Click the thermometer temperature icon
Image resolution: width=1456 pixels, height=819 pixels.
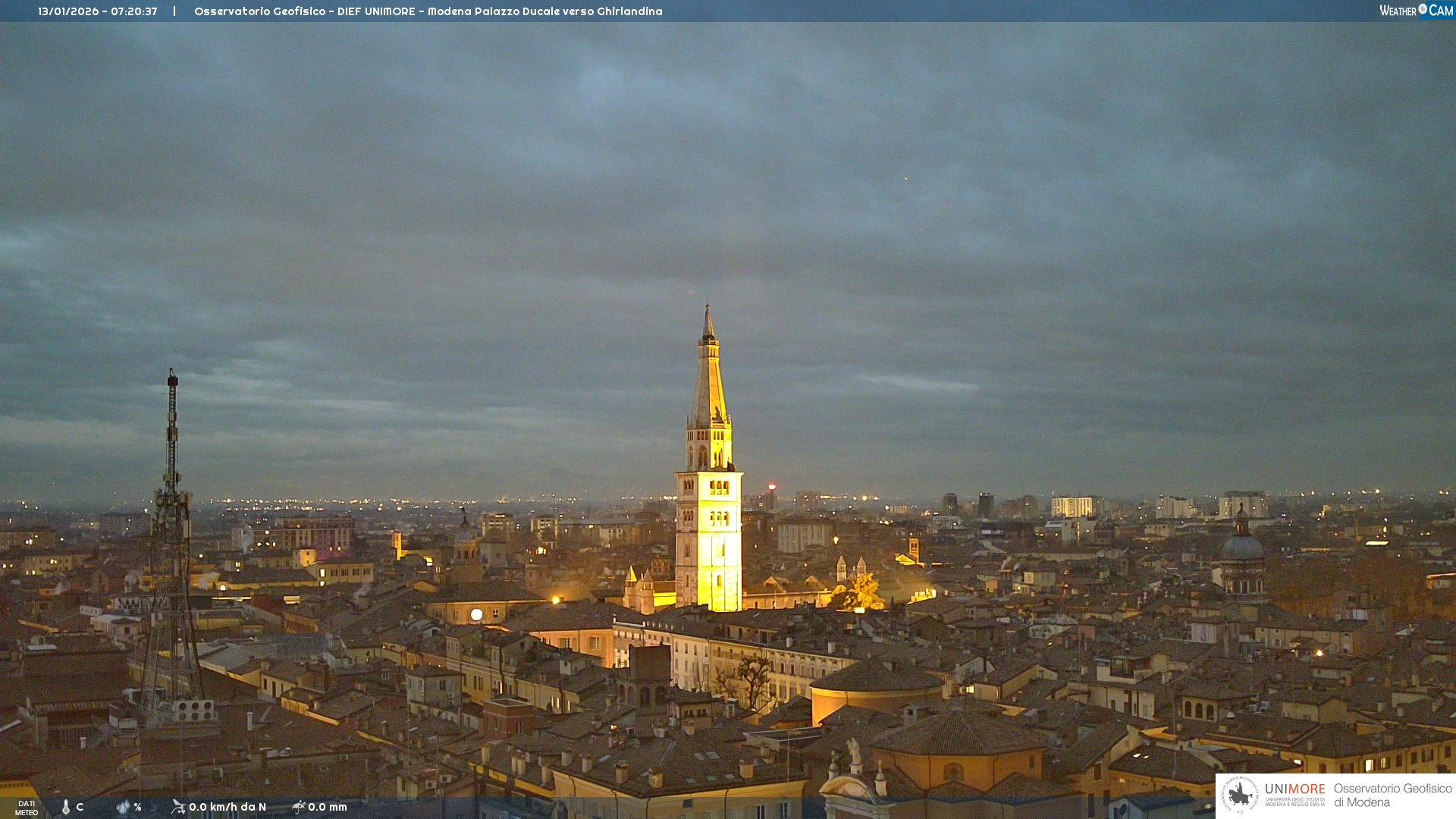coord(66,807)
